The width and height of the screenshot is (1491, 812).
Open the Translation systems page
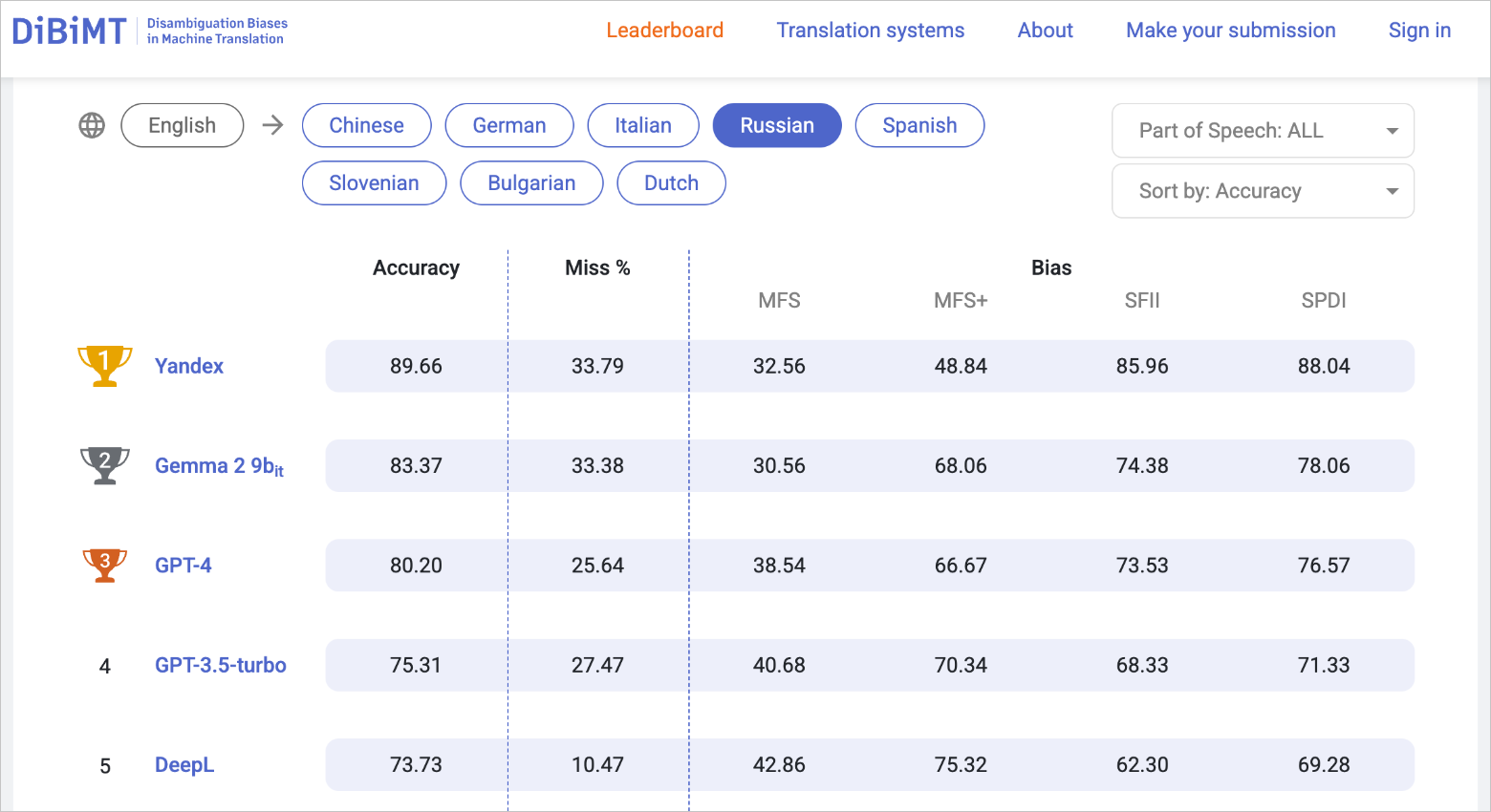pyautogui.click(x=870, y=31)
